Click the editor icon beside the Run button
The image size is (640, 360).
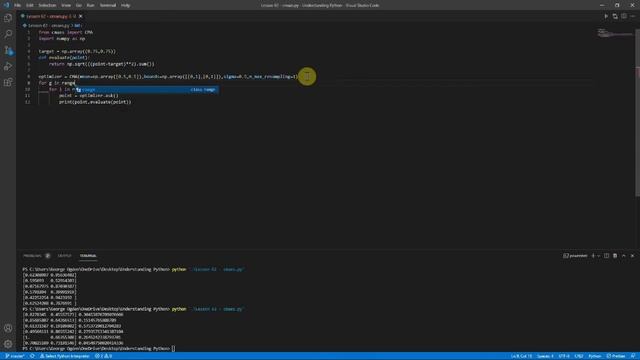pyautogui.click(x=615, y=16)
